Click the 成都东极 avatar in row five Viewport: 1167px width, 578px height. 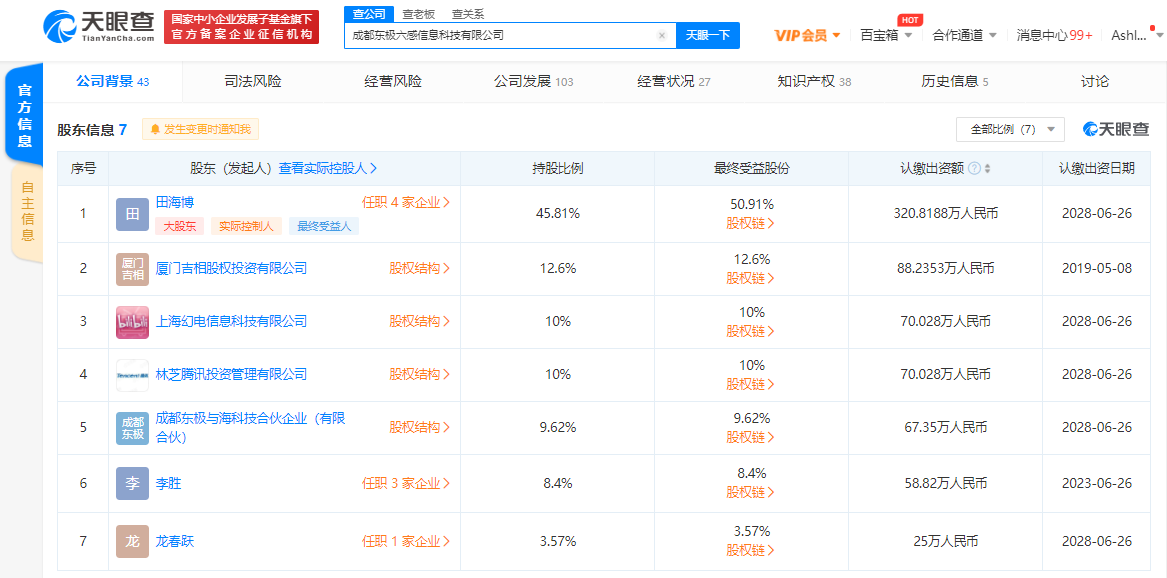click(132, 428)
